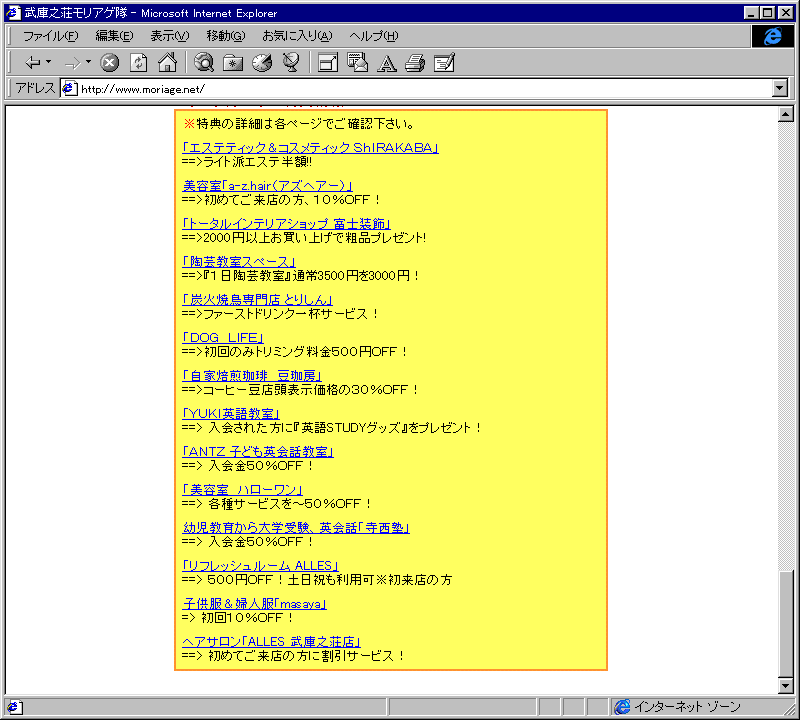Open the 自家焙煎珈琲 豆珈房 link
Viewport: 800px width, 720px height.
point(252,376)
